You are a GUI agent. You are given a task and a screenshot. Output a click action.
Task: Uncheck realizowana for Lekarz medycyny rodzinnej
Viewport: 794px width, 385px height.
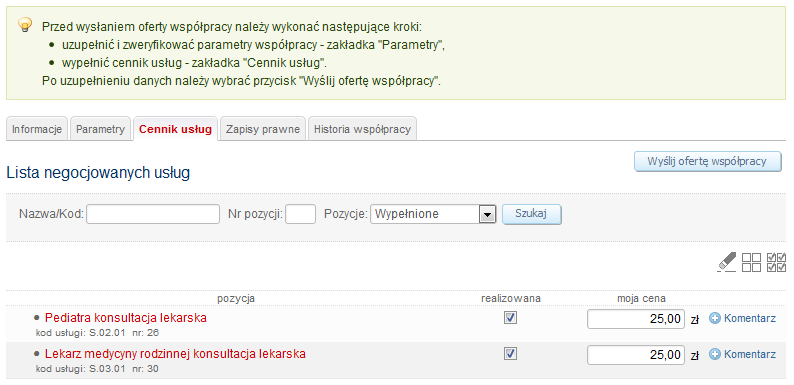tap(510, 353)
